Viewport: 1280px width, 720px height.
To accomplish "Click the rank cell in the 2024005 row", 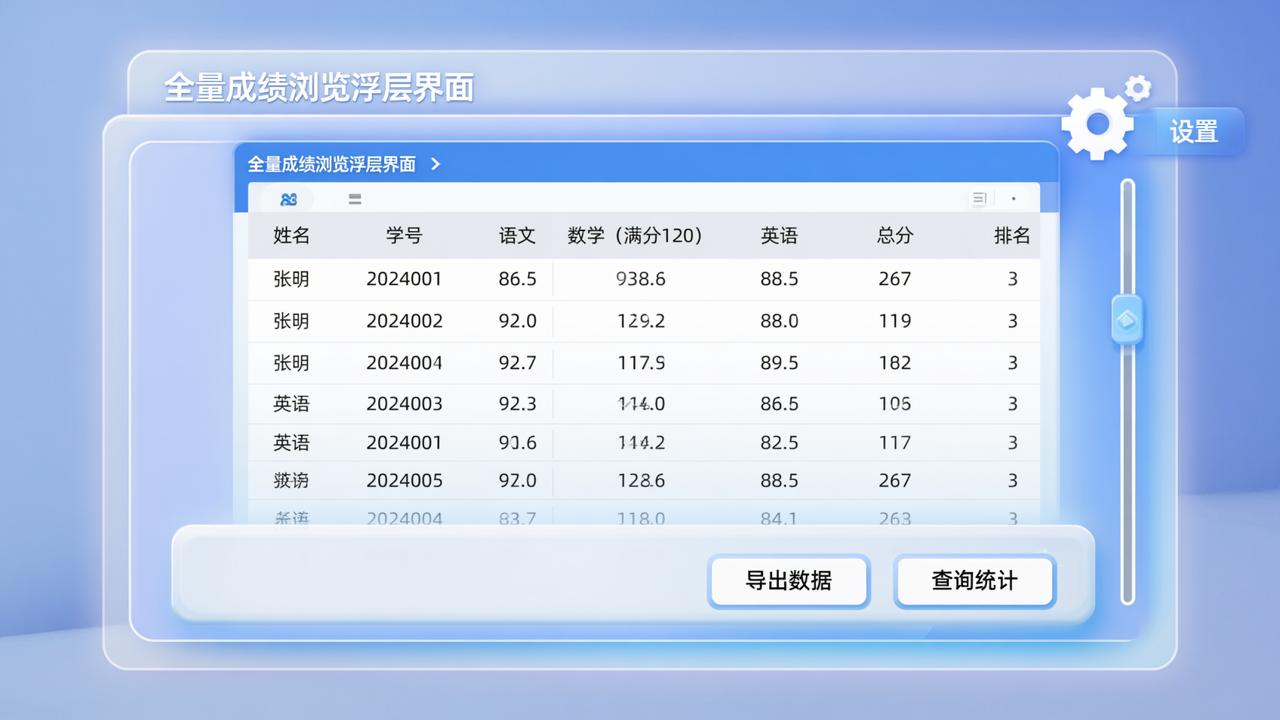I will pos(1012,481).
